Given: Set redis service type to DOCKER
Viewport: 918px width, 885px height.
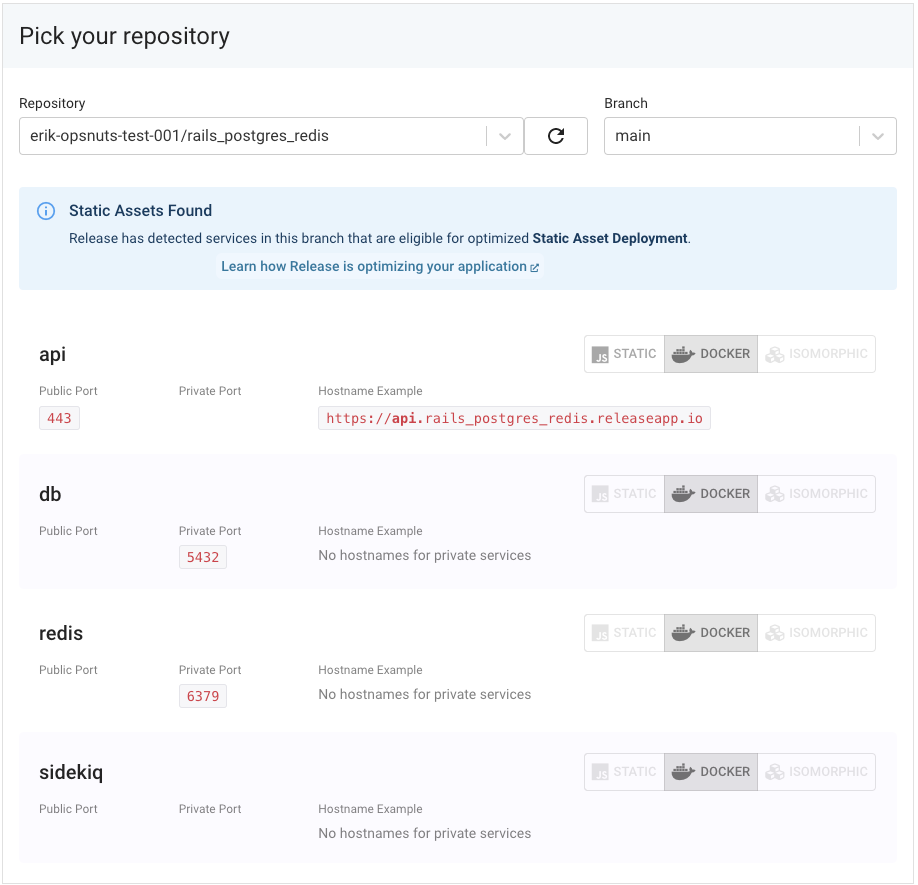Looking at the screenshot, I should 711,633.
